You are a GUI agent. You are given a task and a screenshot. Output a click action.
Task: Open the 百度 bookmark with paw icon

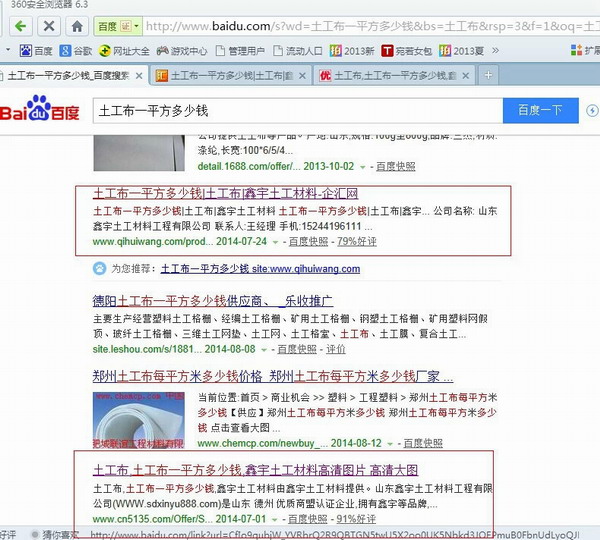[36, 50]
